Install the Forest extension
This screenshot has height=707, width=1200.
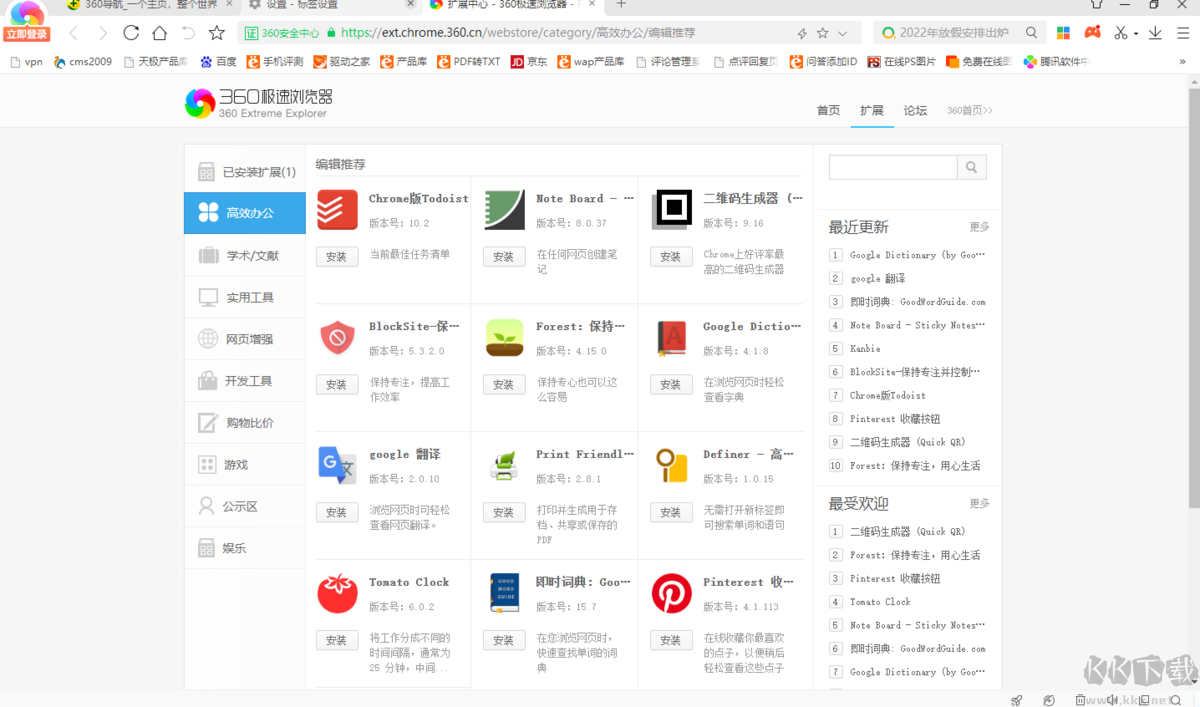click(x=504, y=385)
